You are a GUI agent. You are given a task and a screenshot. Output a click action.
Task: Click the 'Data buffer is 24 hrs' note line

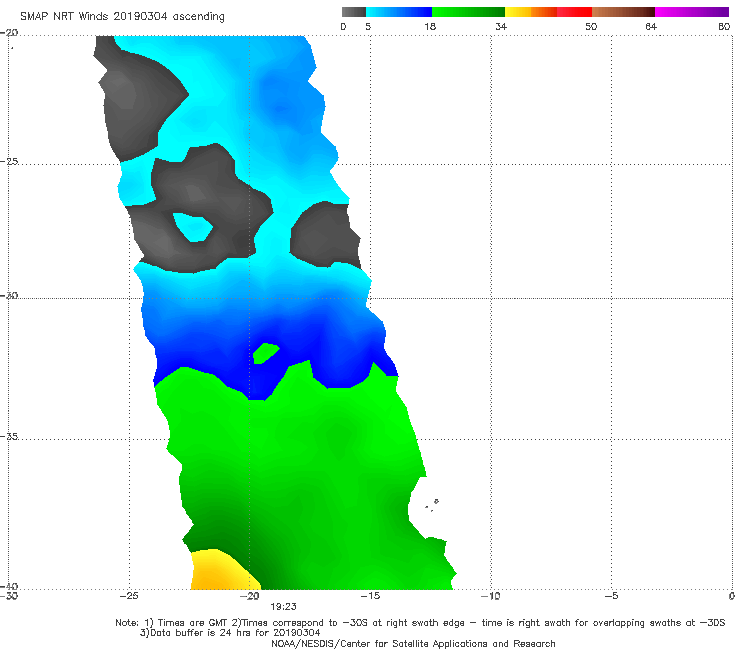pos(230,633)
